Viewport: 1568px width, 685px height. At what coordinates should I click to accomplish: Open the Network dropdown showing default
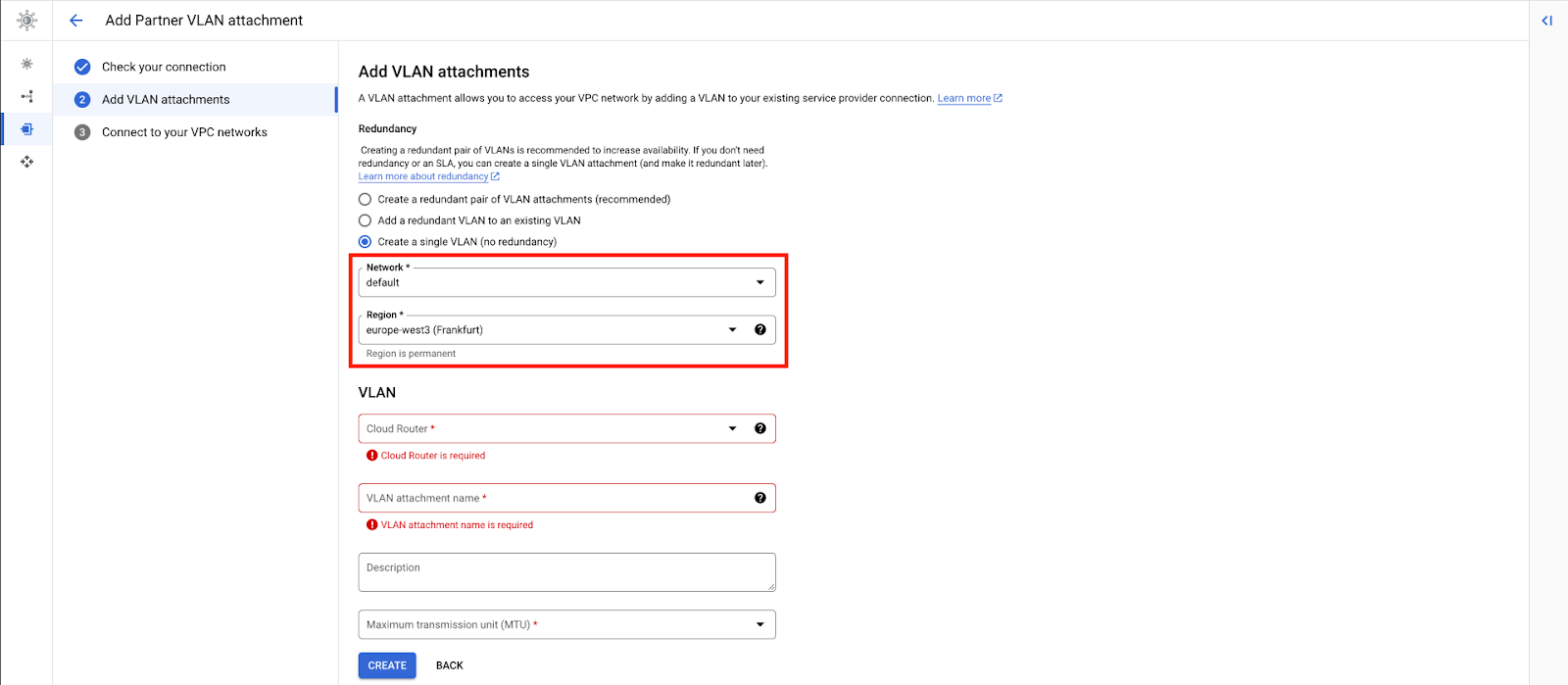566,282
